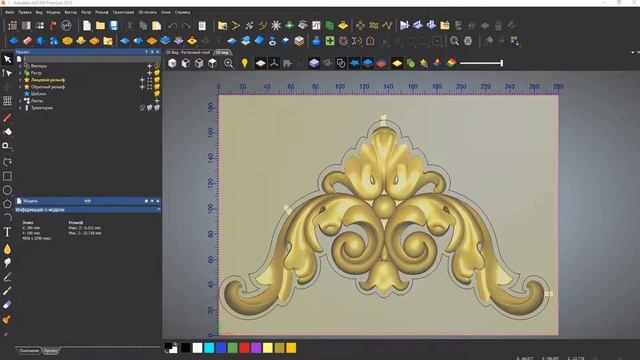Click the Notes document icon
The height and width of the screenshot is (360, 640).
(202, 26)
